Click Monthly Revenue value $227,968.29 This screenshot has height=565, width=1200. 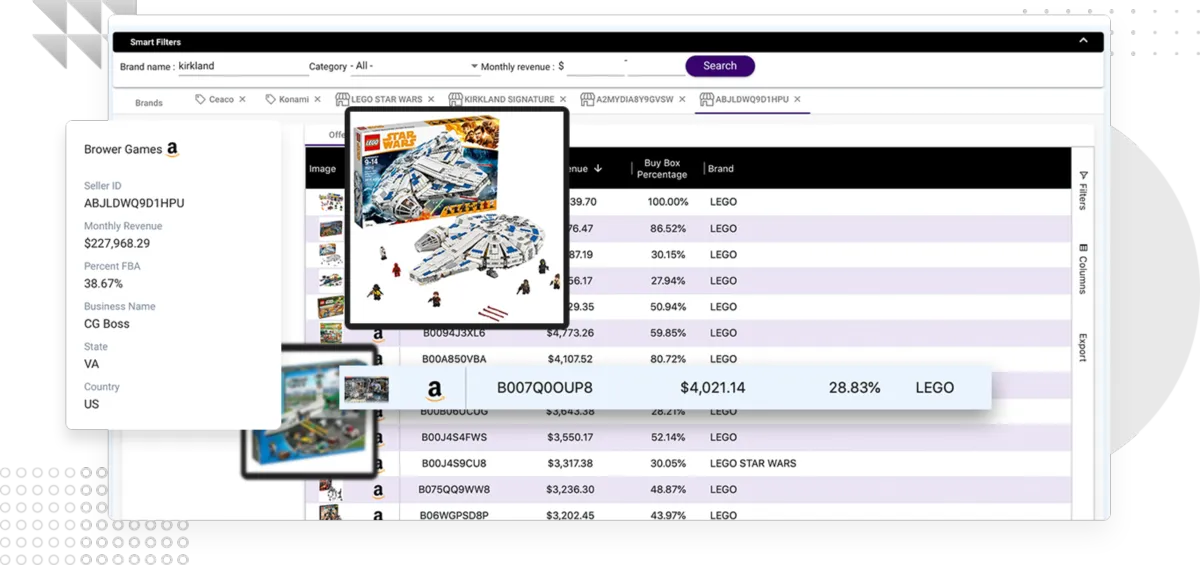pyautogui.click(x=117, y=243)
